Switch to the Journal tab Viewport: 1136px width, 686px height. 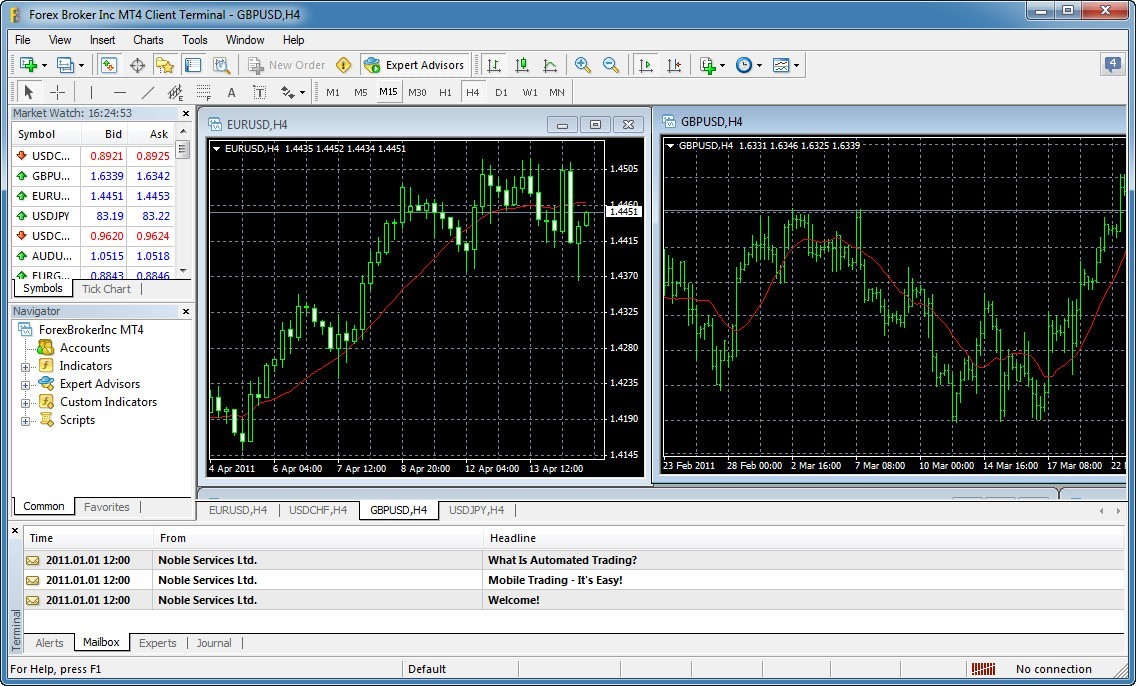point(214,643)
